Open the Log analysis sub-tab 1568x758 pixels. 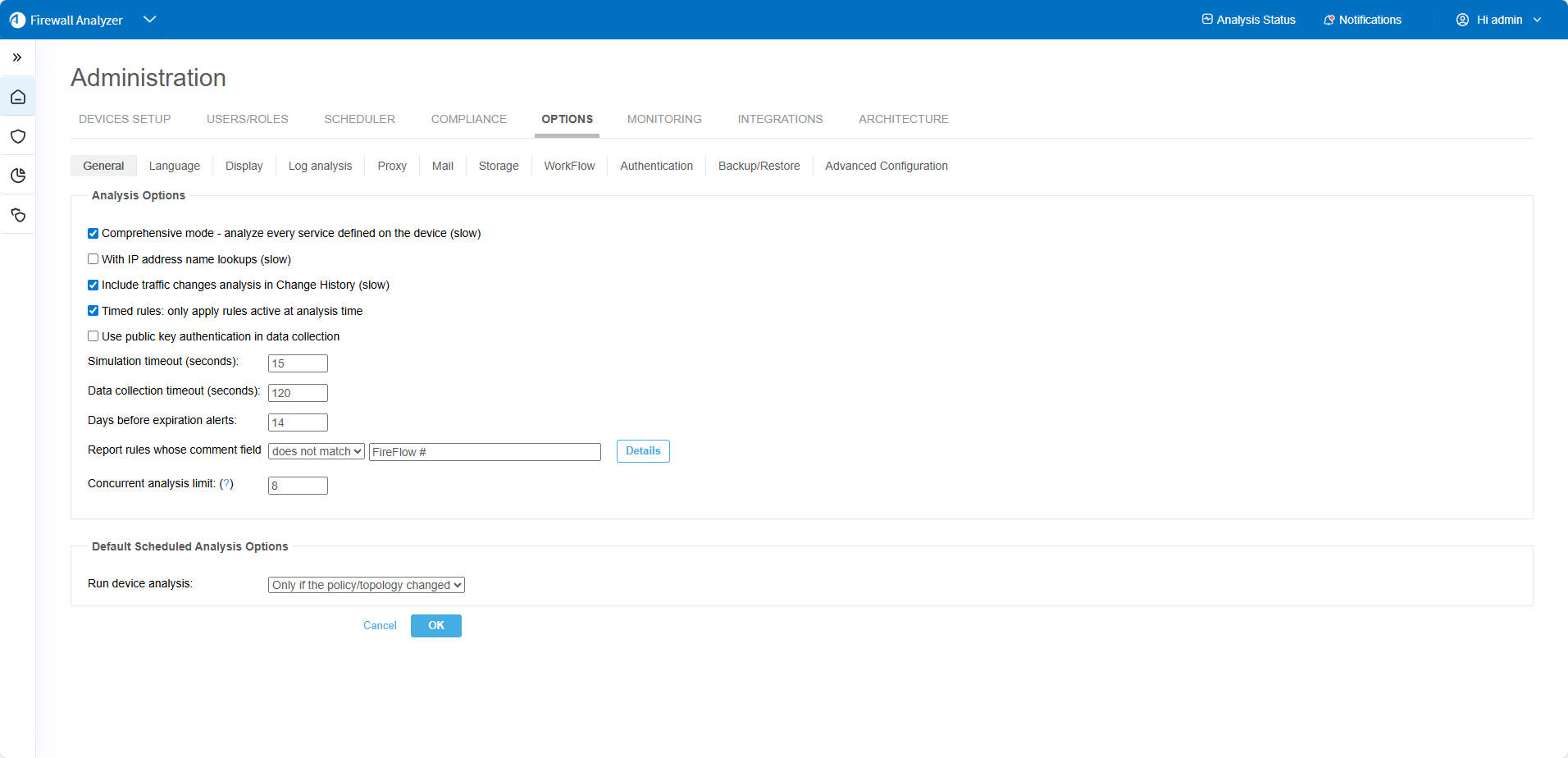click(320, 166)
